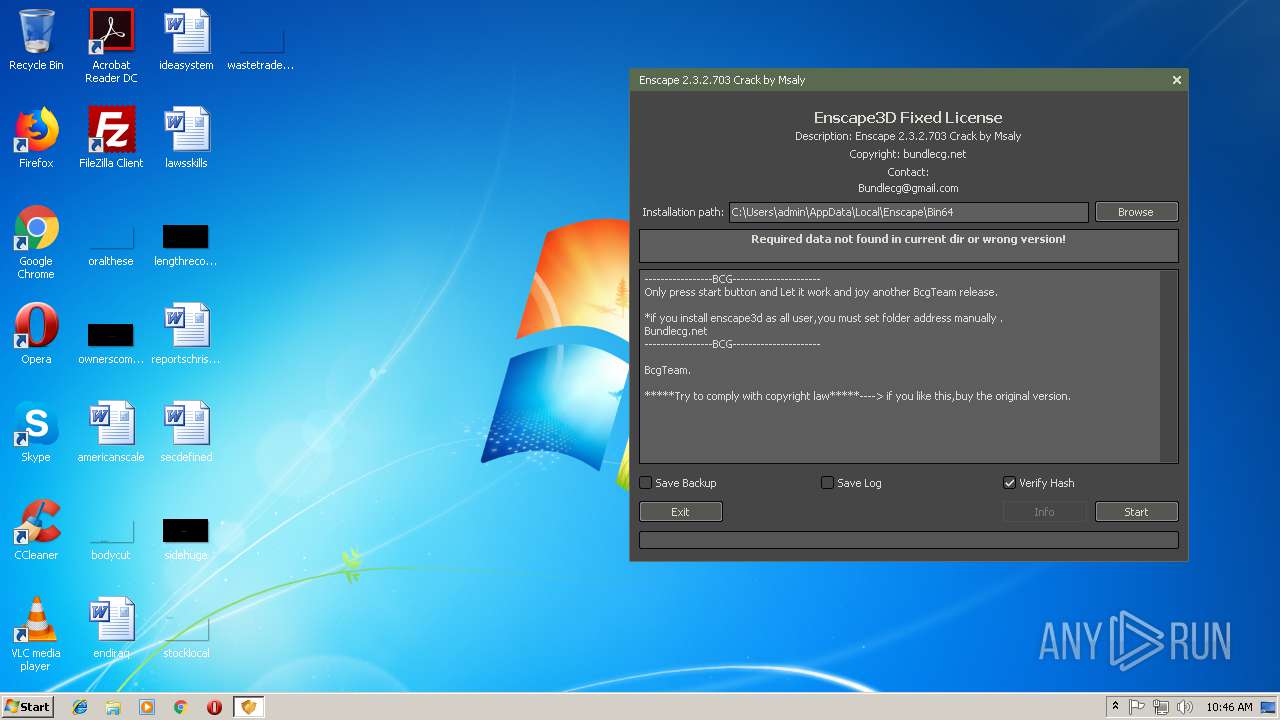
Task: Open Chrome from the taskbar
Action: click(x=180, y=707)
